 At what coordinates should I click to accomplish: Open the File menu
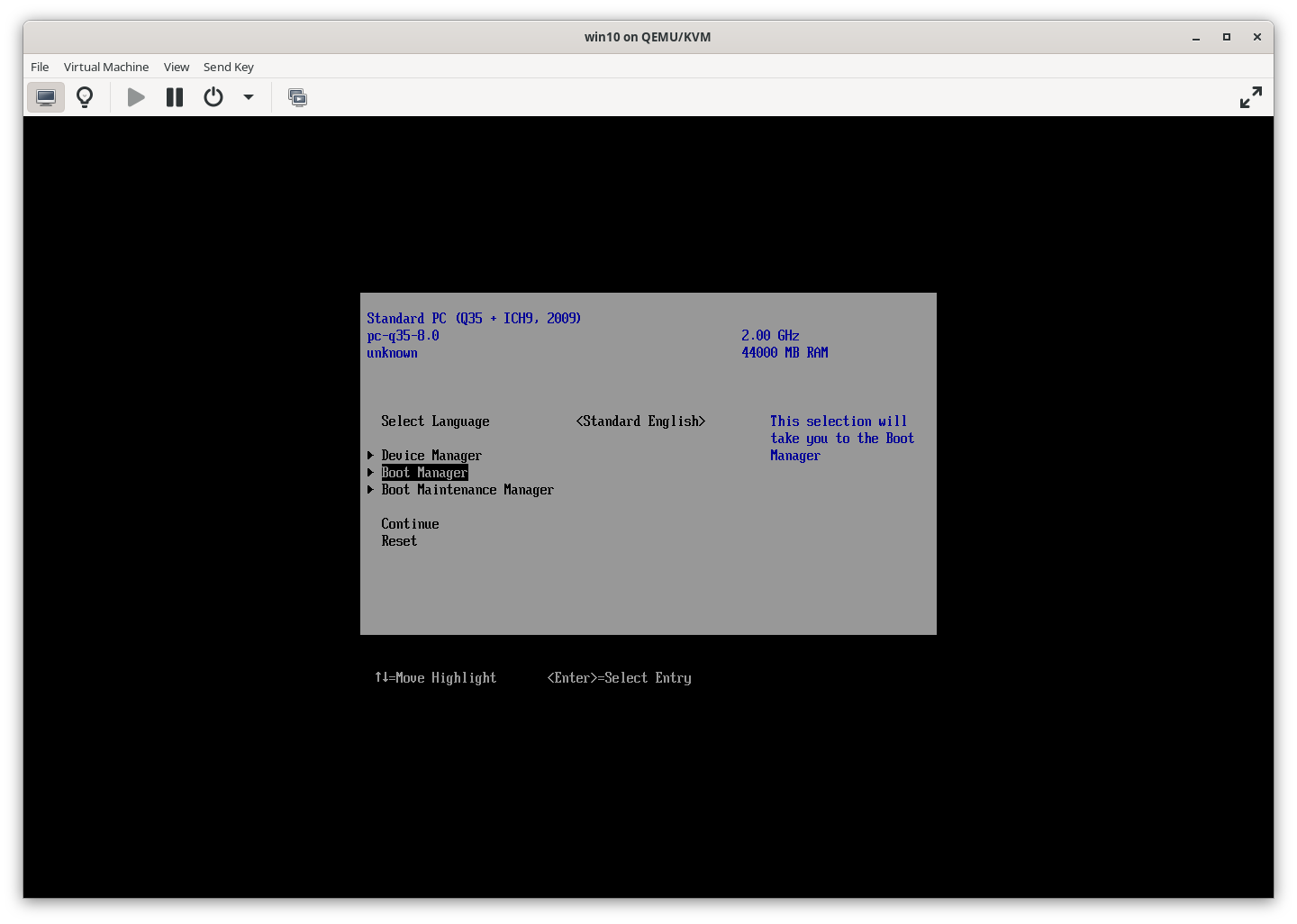click(x=40, y=67)
